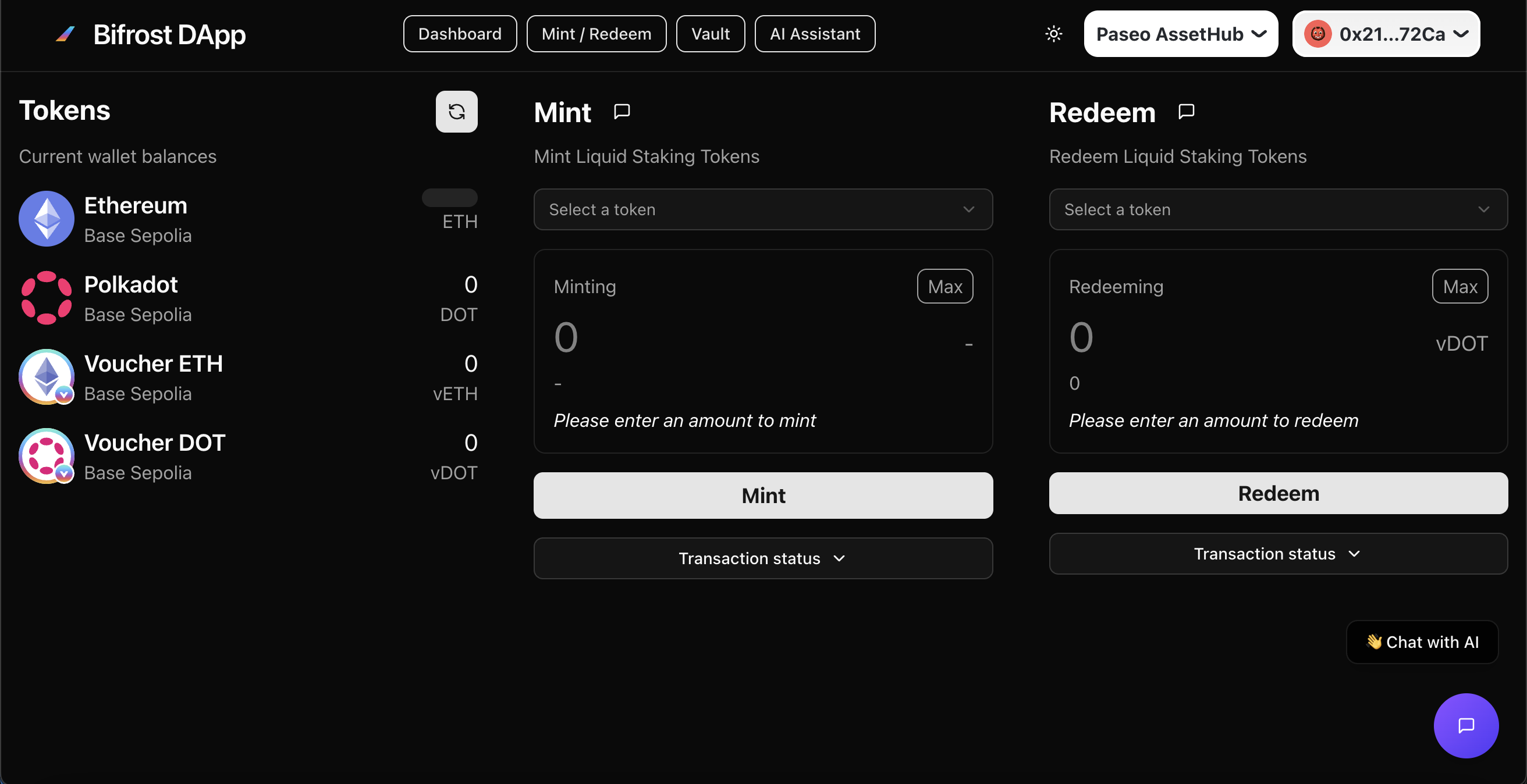Expand Transaction status under Mint

tap(763, 558)
